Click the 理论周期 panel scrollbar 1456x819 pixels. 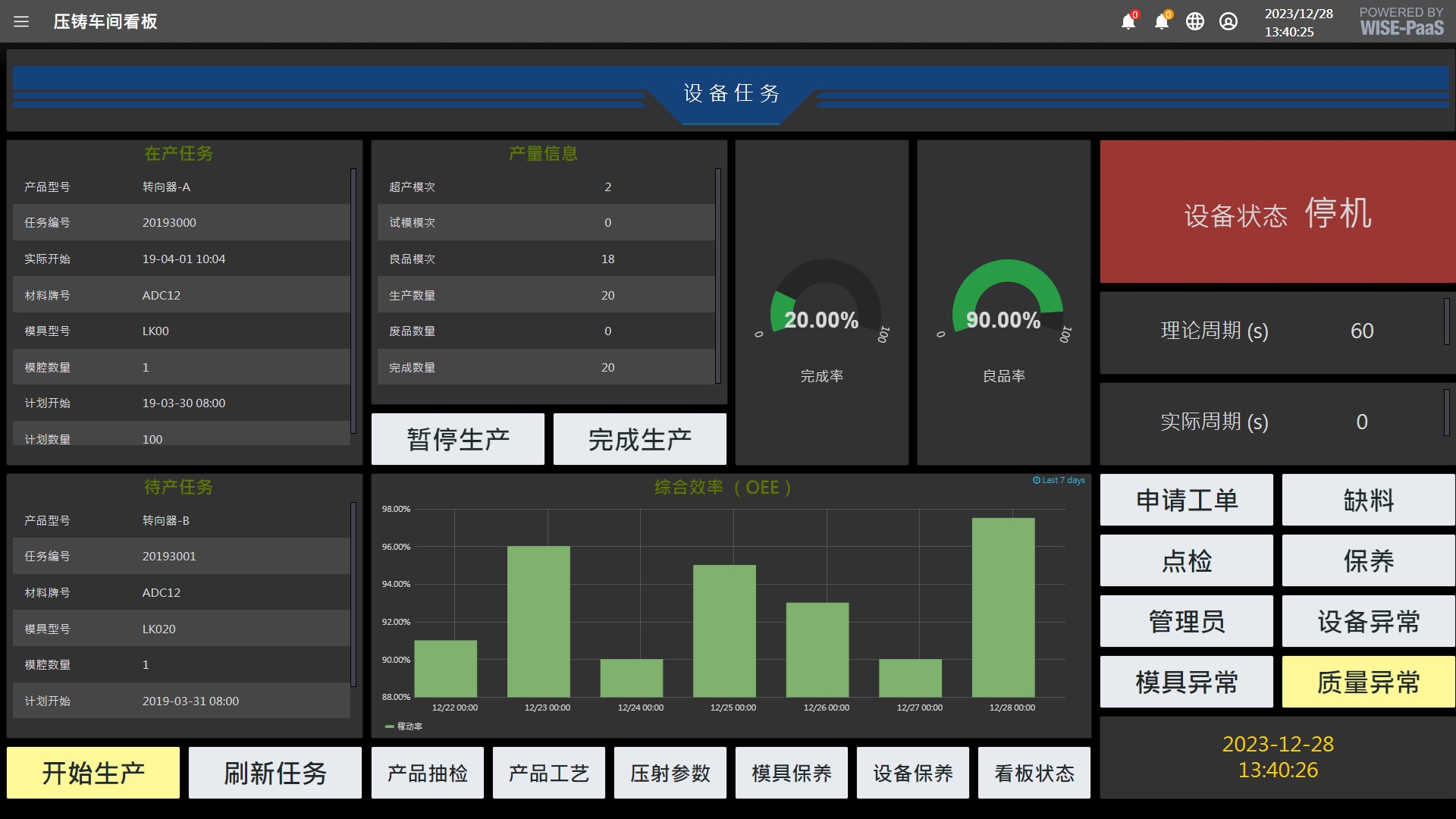click(x=1447, y=322)
